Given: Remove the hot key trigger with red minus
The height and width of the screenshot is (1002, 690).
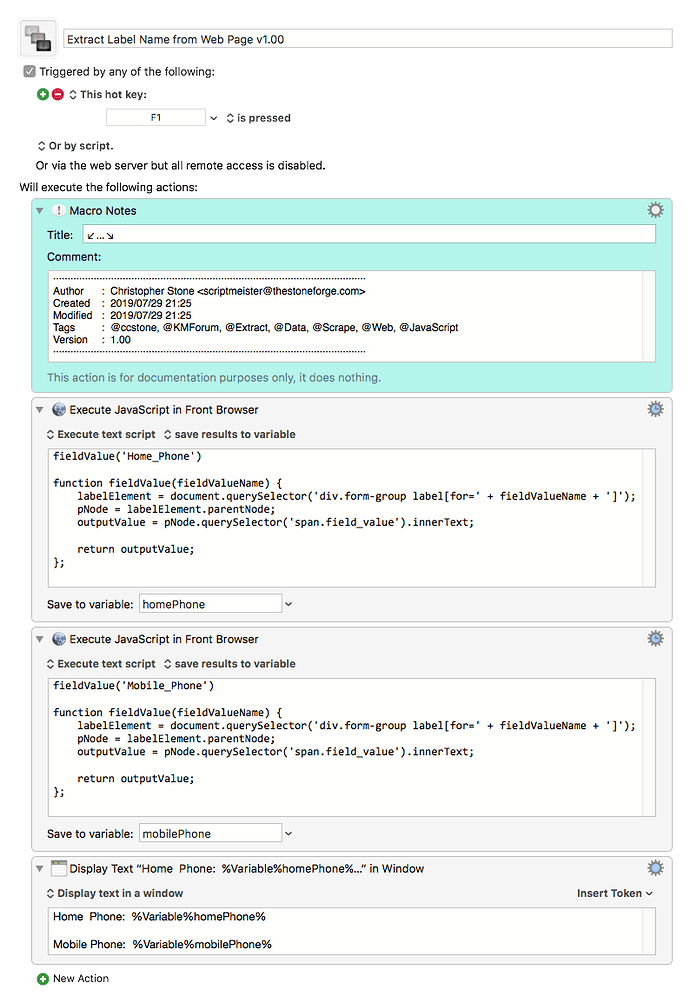Looking at the screenshot, I should (58, 95).
